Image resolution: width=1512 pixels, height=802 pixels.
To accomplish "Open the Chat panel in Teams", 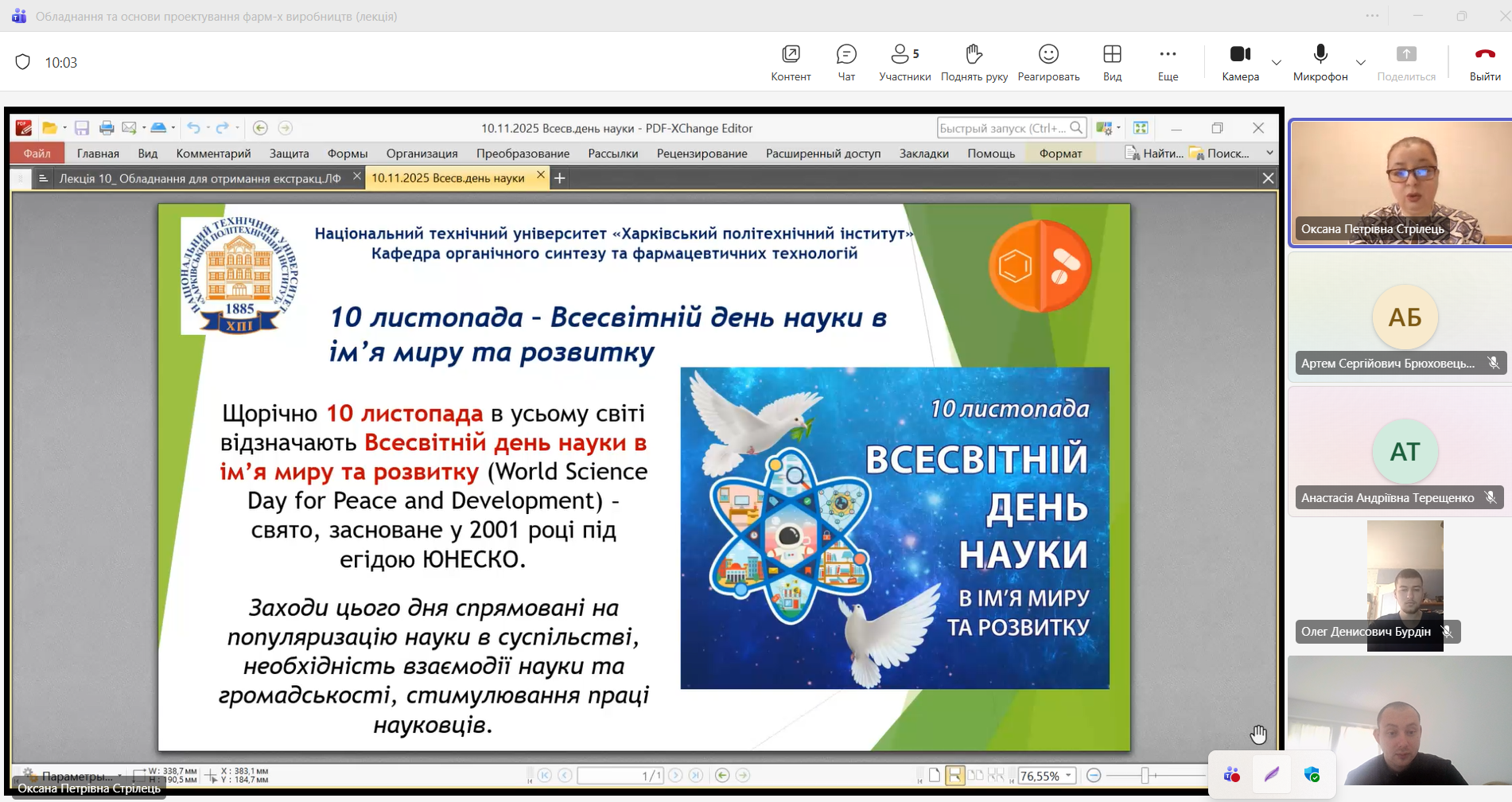I will pos(846,62).
